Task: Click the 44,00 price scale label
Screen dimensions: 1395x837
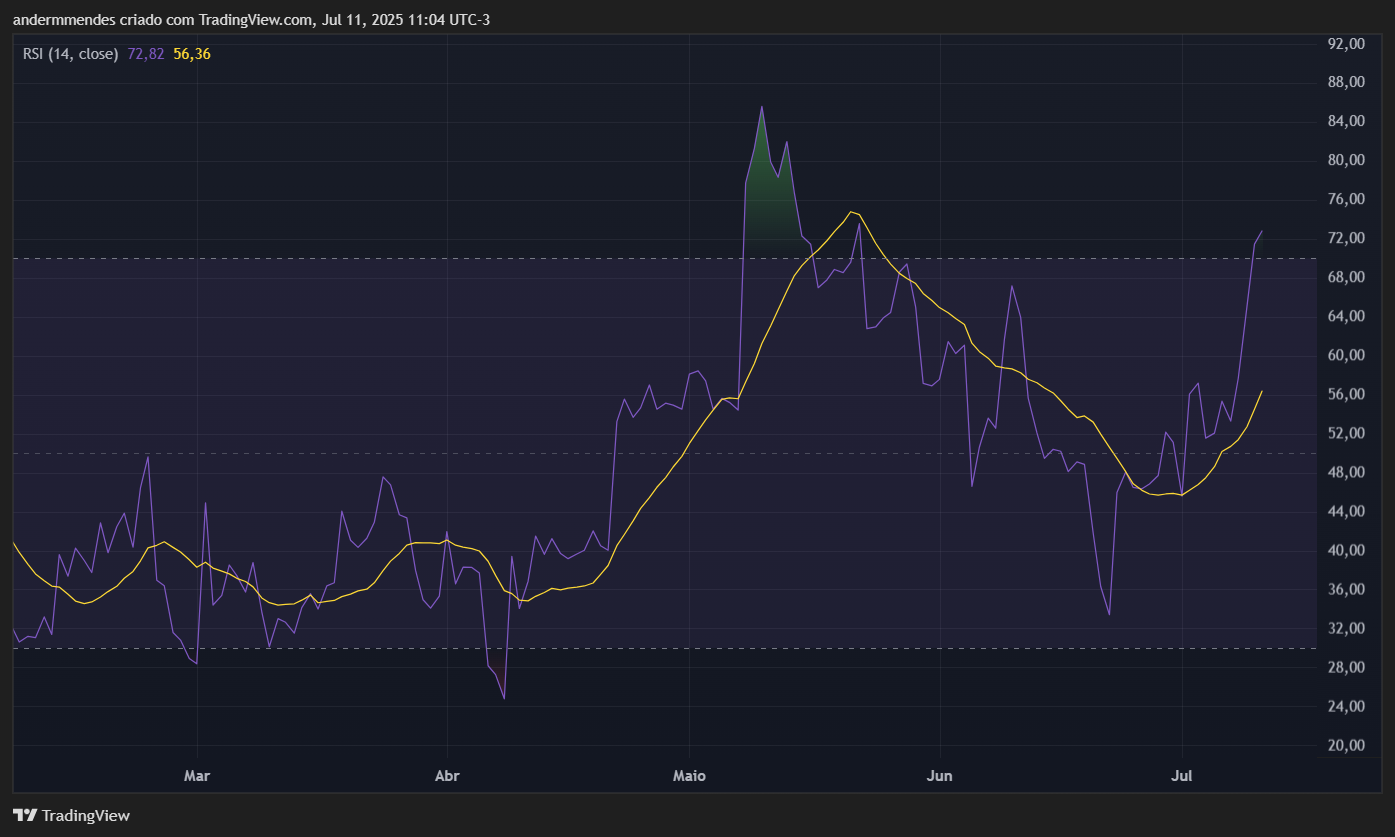Action: [1346, 511]
